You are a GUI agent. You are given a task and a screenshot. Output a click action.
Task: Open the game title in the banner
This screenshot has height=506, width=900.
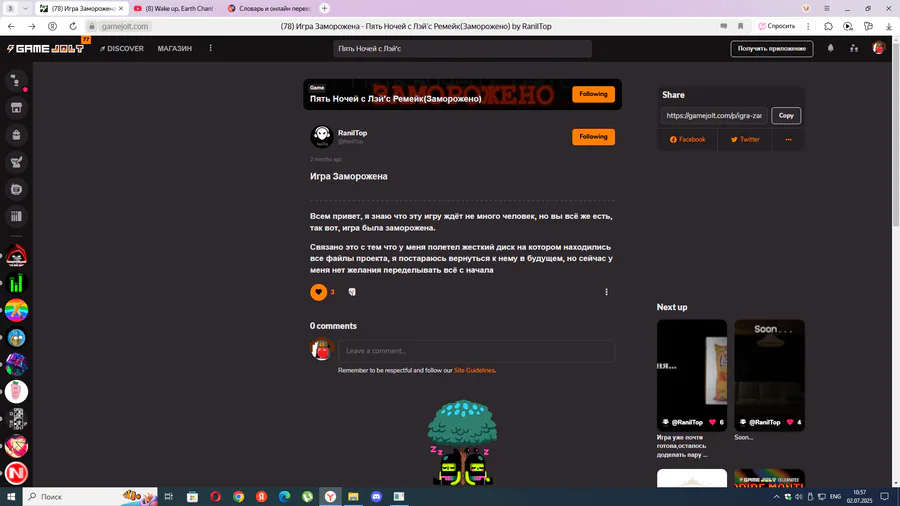[395, 99]
